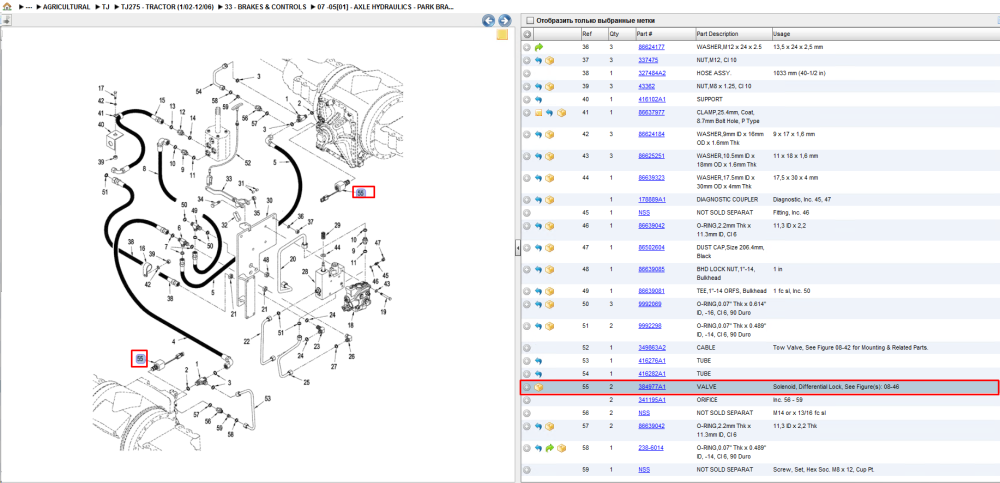Add CABLE 349863A2 using its gray plus icon
This screenshot has width=1000, height=483.
point(527,348)
